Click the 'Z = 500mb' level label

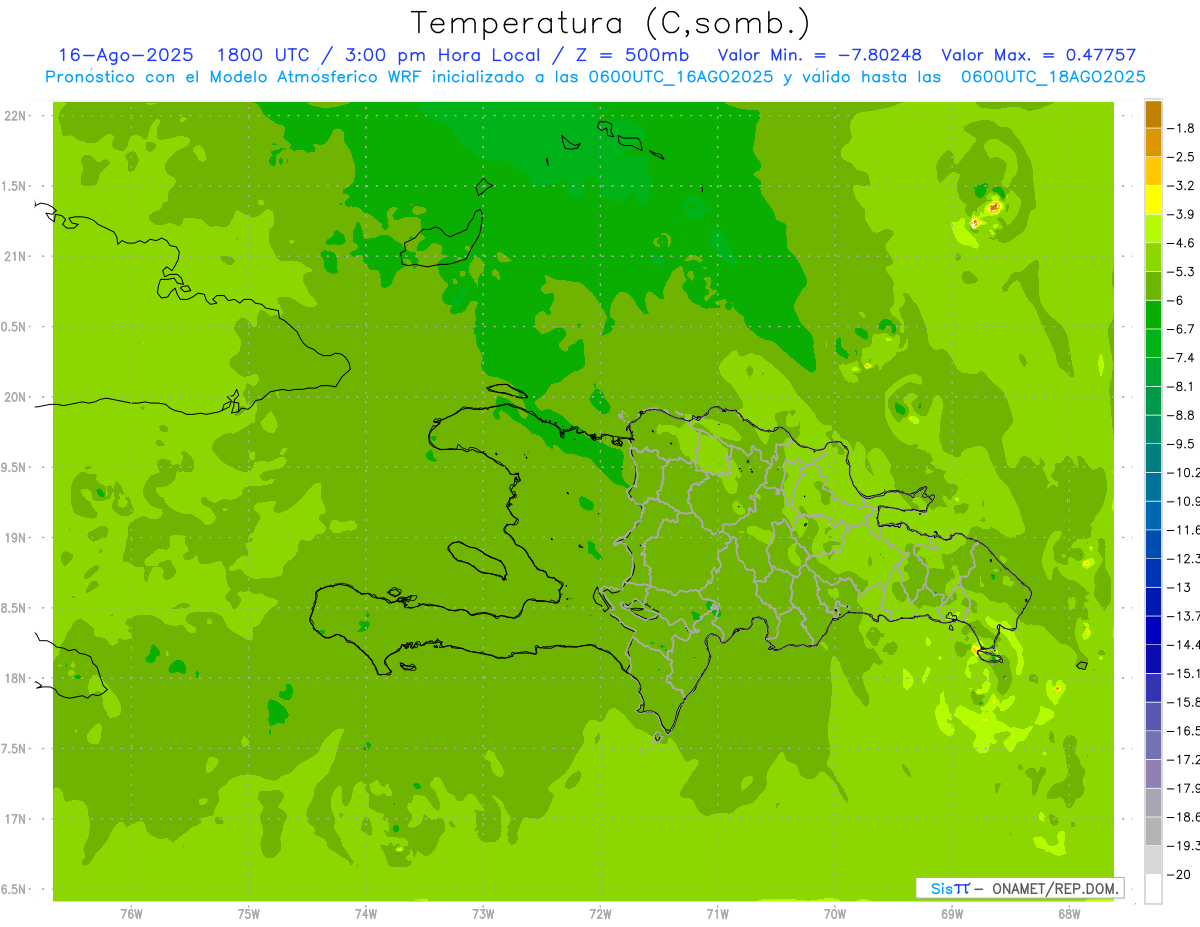632,55
